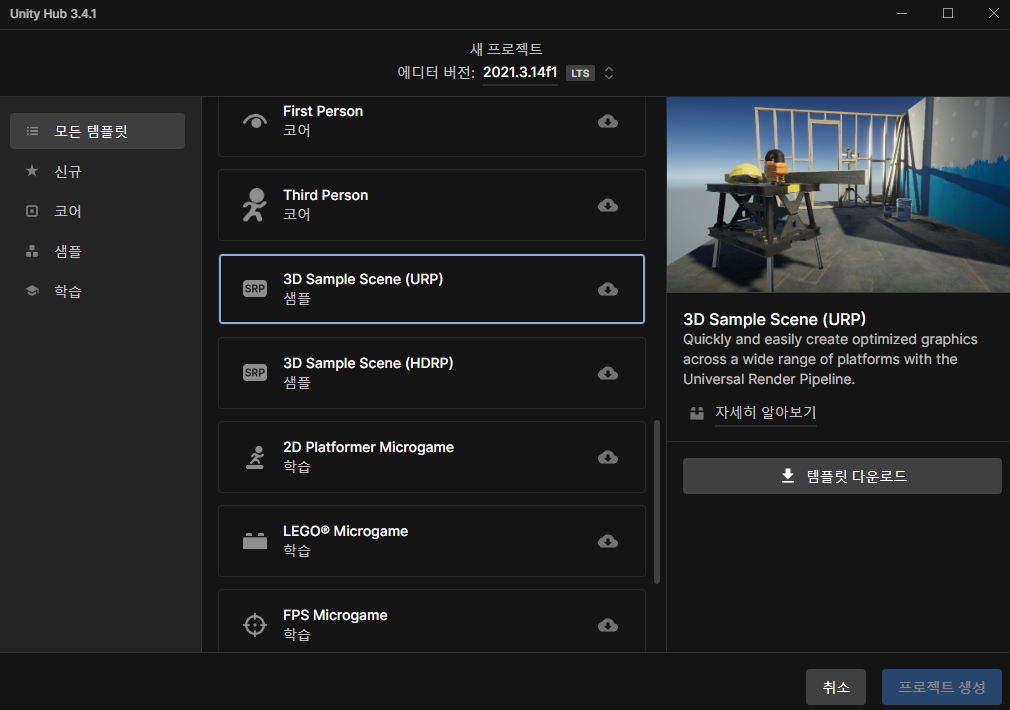Click the blocks icon next to 샘플
This screenshot has width=1010, height=710.
pyautogui.click(x=32, y=251)
